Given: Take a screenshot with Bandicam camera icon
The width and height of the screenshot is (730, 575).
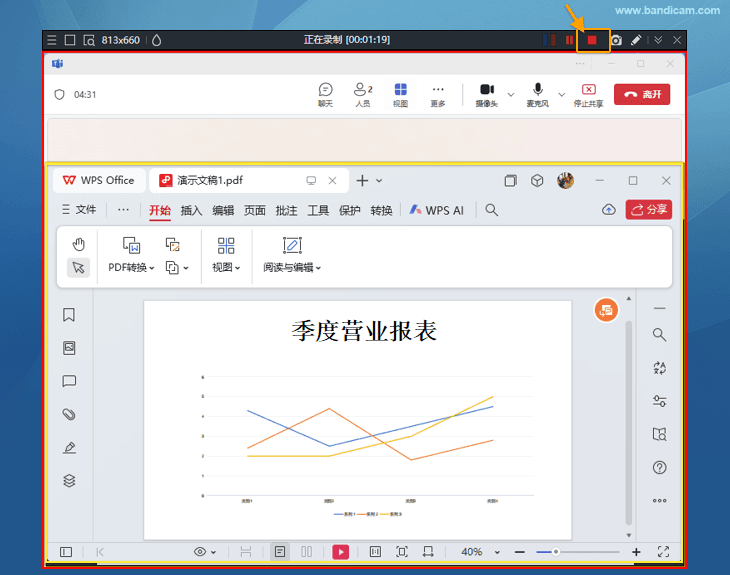Looking at the screenshot, I should (616, 41).
